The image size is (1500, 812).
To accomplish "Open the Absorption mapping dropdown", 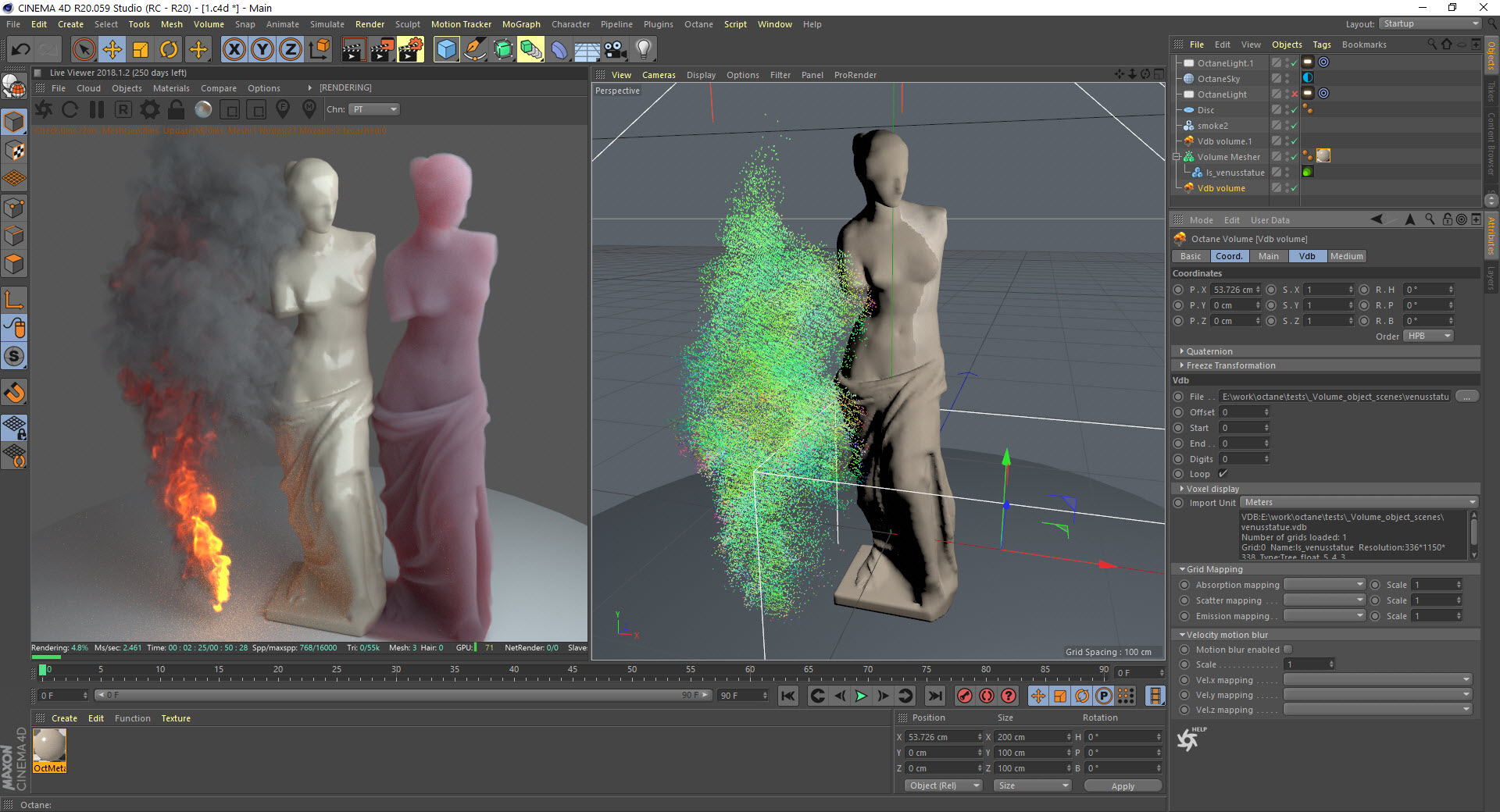I will pyautogui.click(x=1324, y=585).
